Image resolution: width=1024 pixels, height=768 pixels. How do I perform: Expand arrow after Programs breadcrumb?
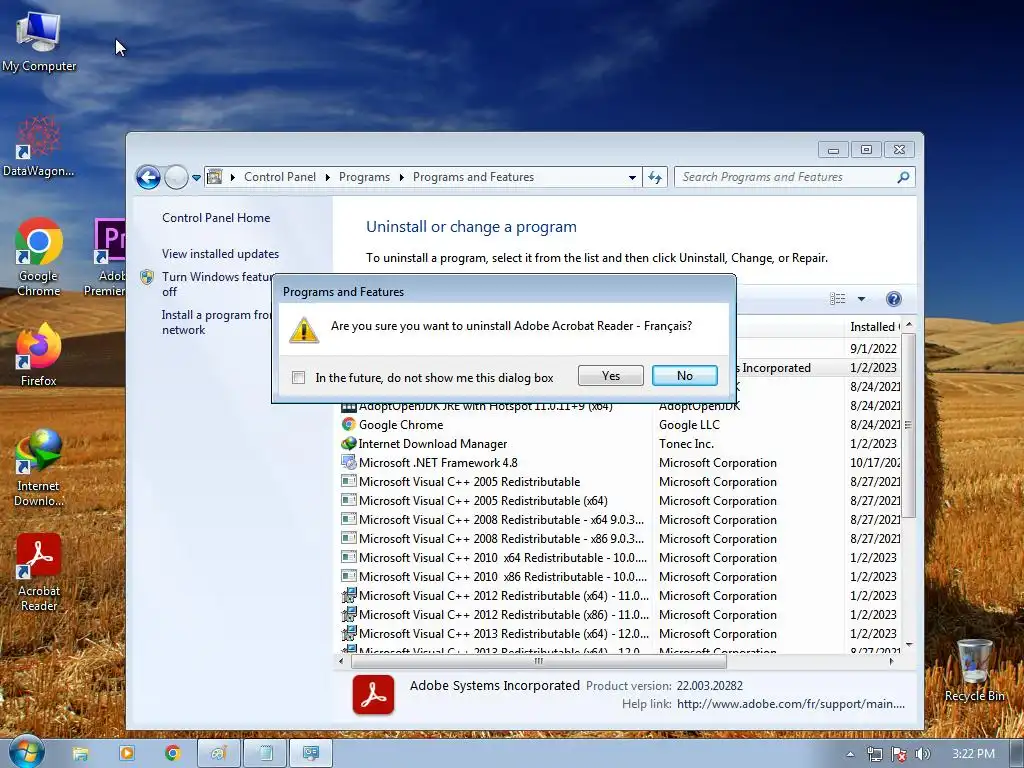(401, 177)
